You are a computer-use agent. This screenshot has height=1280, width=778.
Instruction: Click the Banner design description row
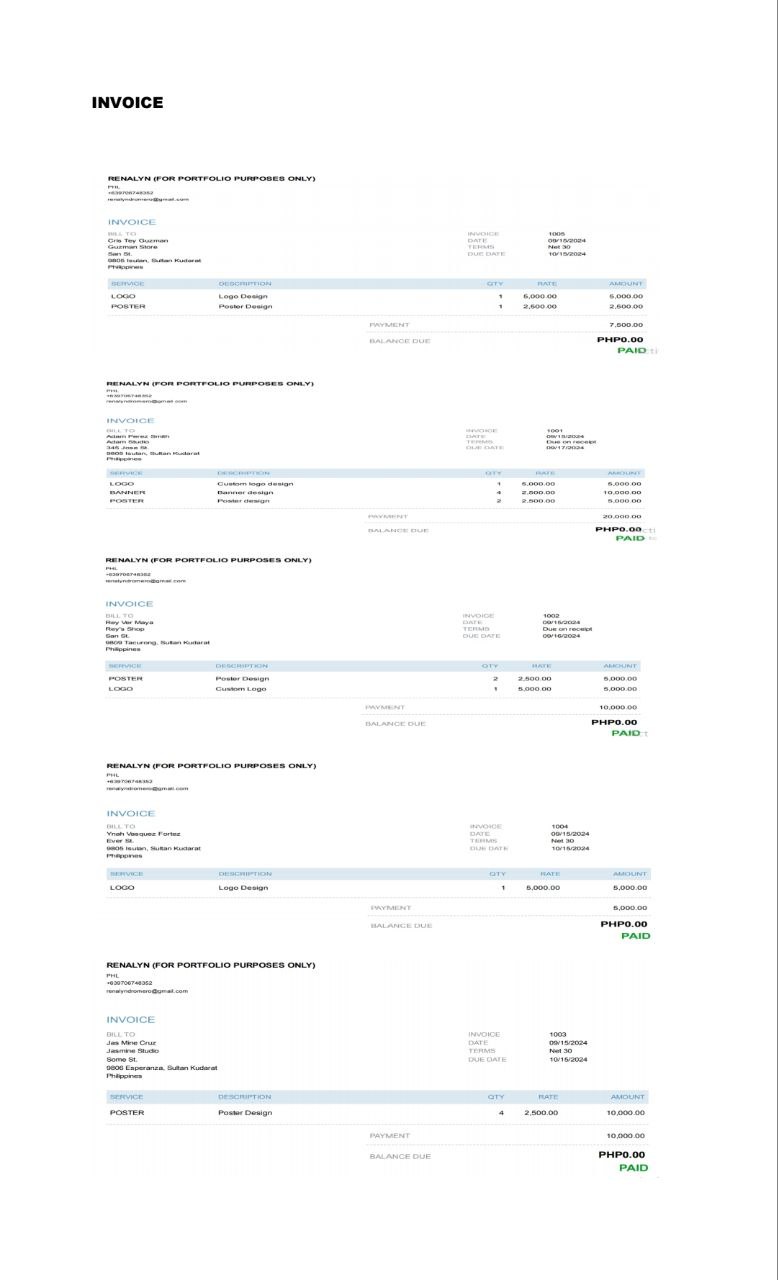246,492
